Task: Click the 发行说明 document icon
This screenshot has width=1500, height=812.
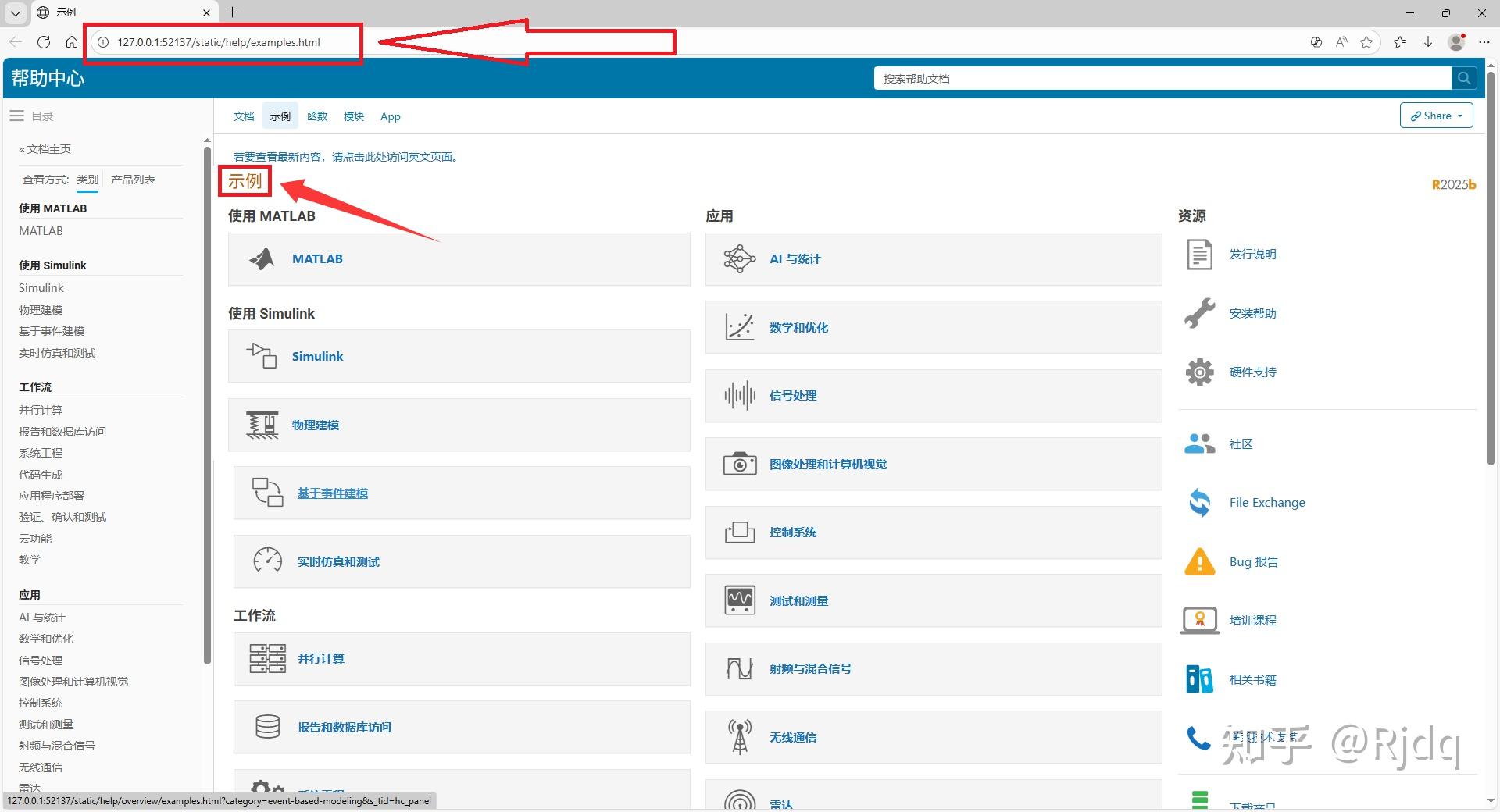Action: [1199, 255]
